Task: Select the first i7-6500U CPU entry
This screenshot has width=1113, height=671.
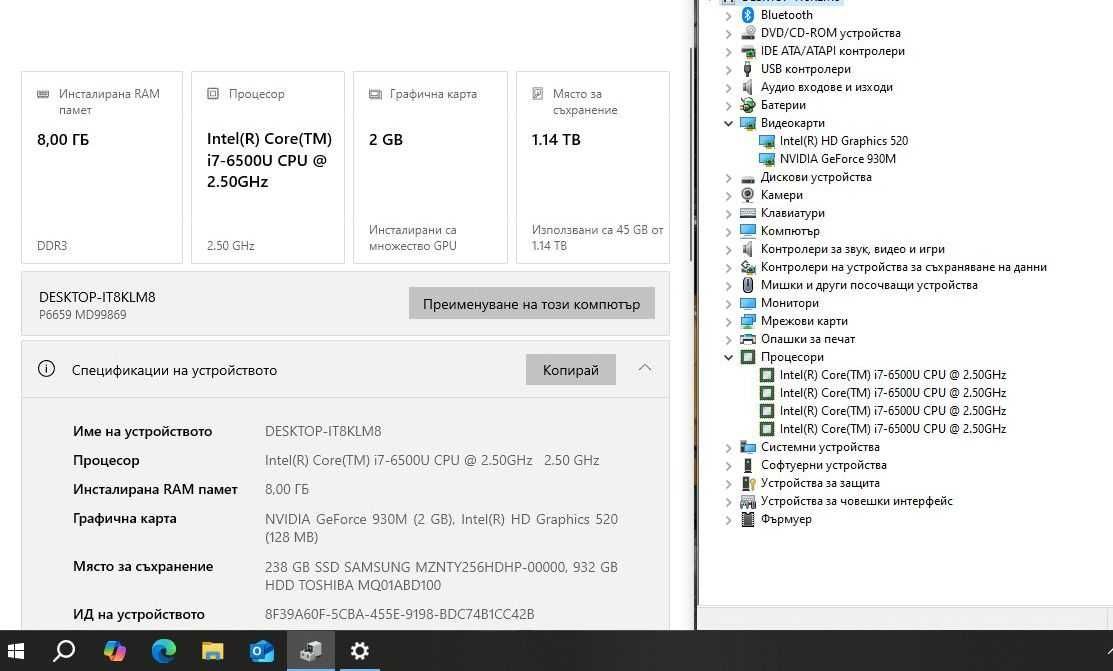Action: tap(892, 375)
